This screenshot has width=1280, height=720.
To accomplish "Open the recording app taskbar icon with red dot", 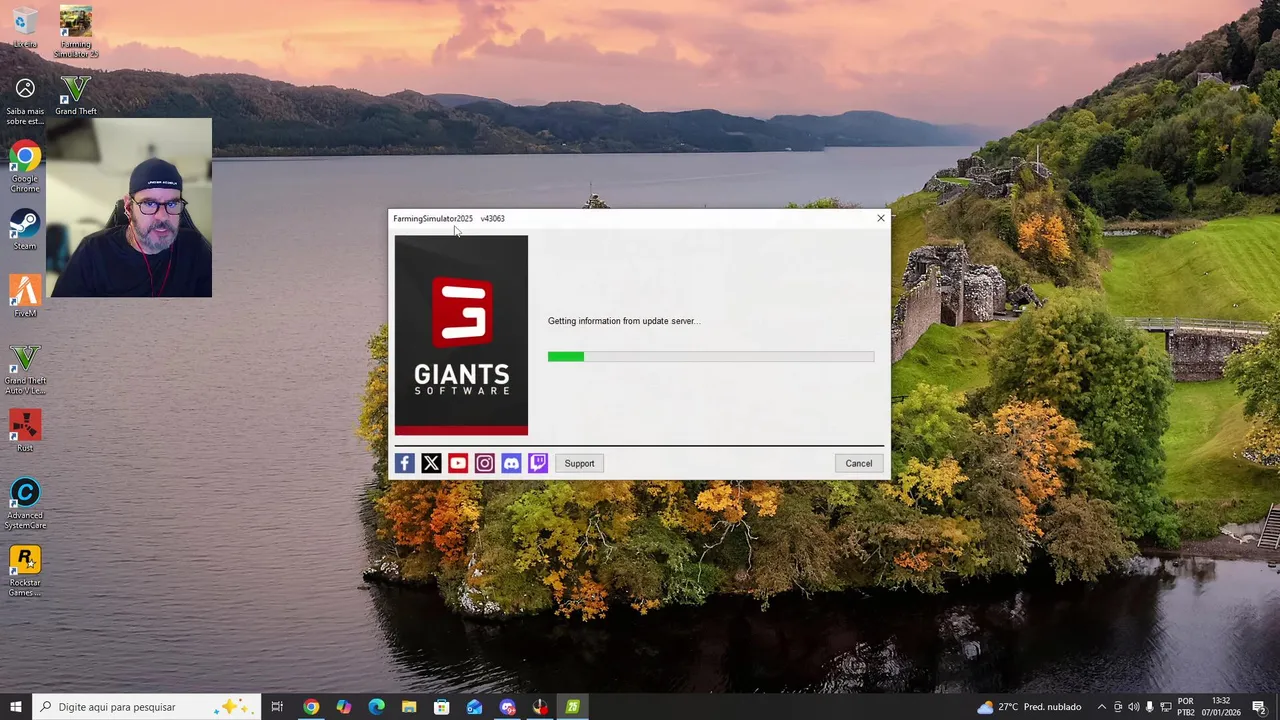I will 540,707.
